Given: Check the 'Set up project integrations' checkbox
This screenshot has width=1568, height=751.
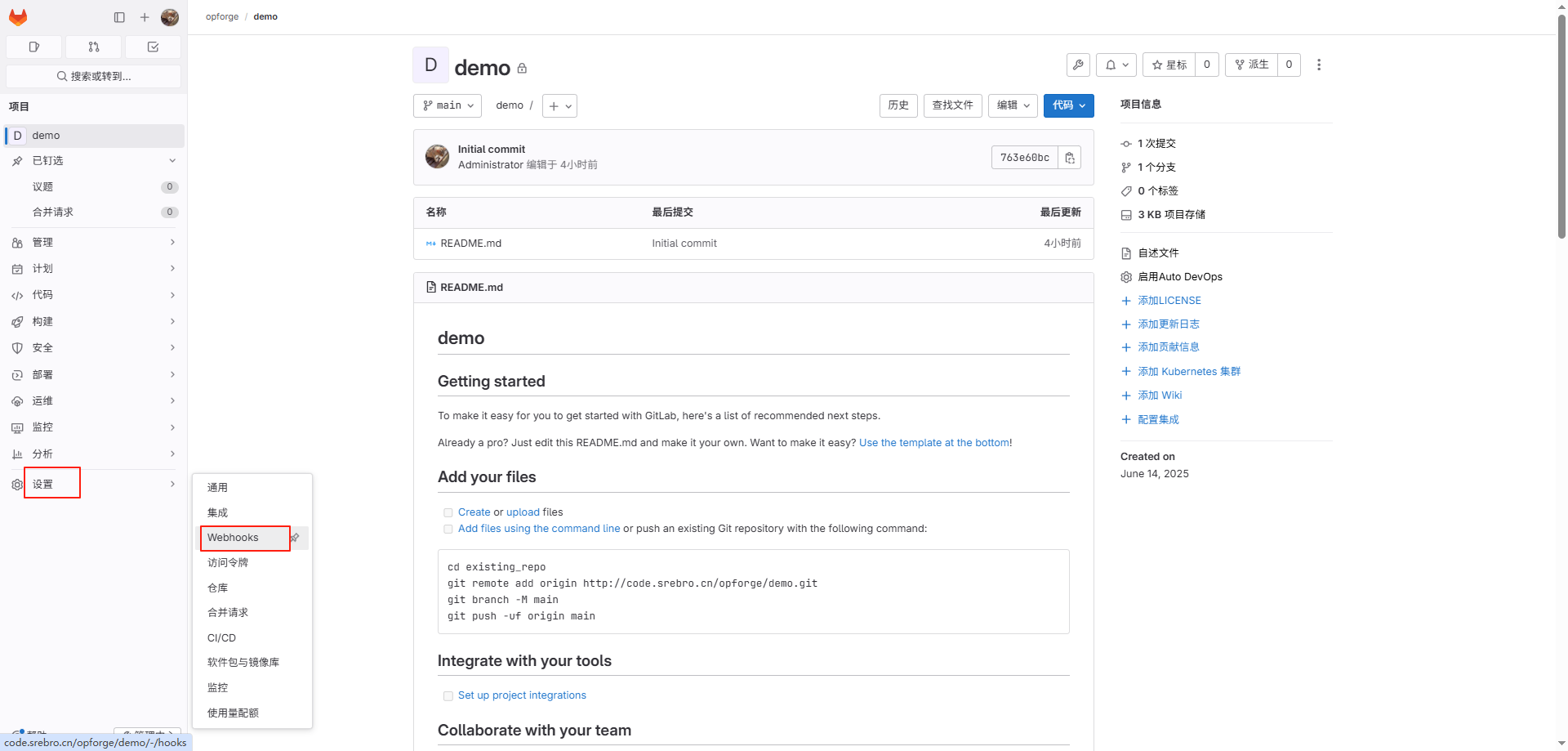Looking at the screenshot, I should point(448,696).
